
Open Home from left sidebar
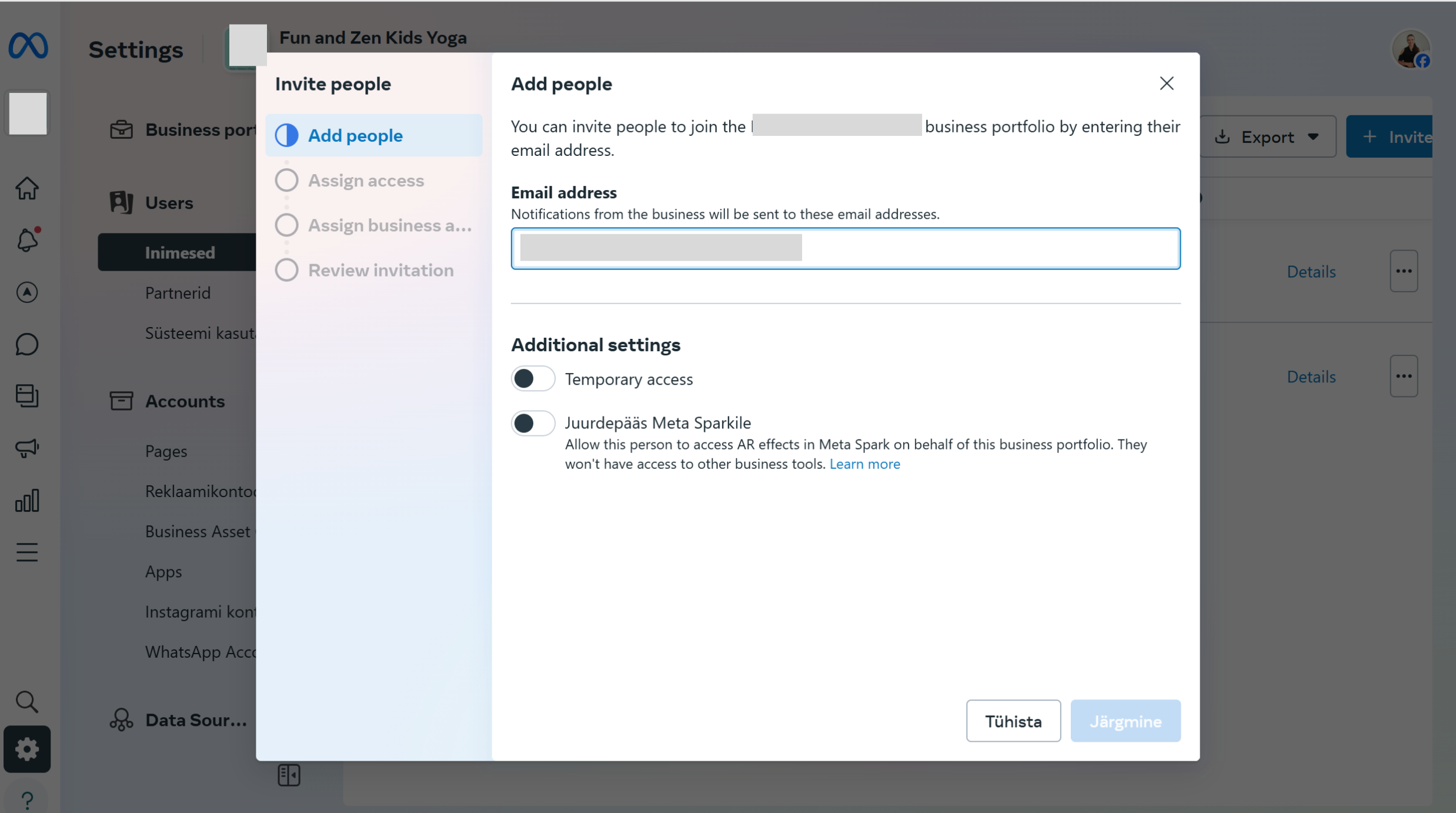pos(27,189)
